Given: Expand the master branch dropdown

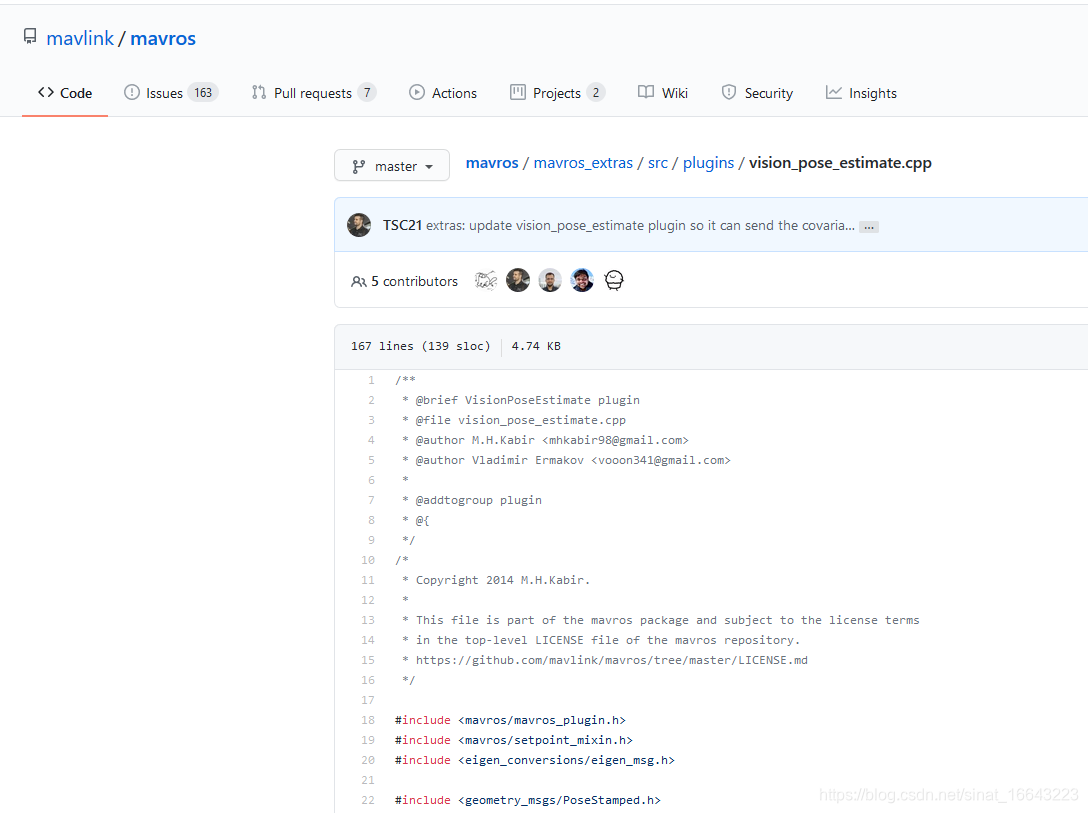Looking at the screenshot, I should pyautogui.click(x=392, y=166).
